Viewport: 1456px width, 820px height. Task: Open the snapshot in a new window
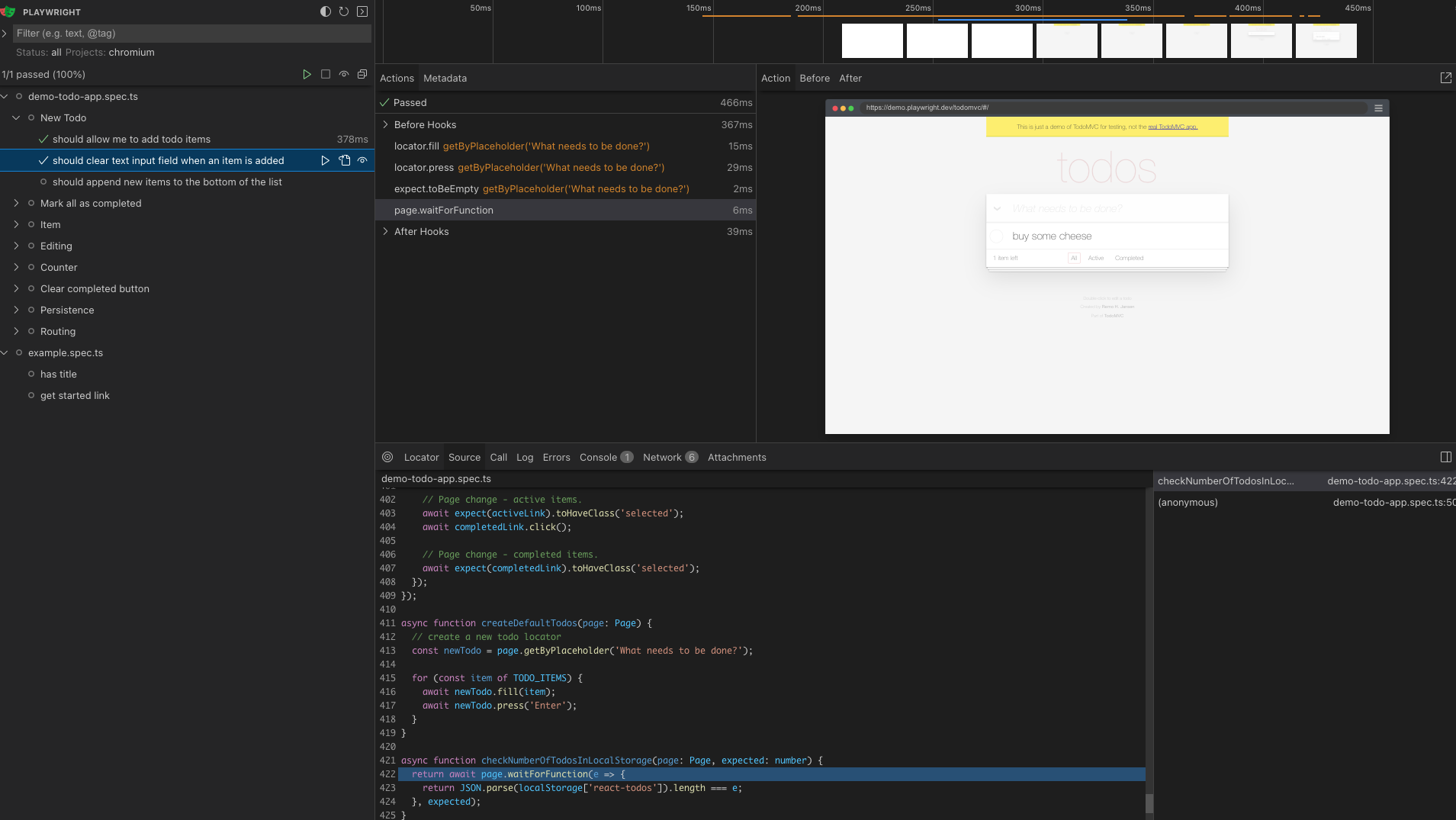(x=1445, y=78)
